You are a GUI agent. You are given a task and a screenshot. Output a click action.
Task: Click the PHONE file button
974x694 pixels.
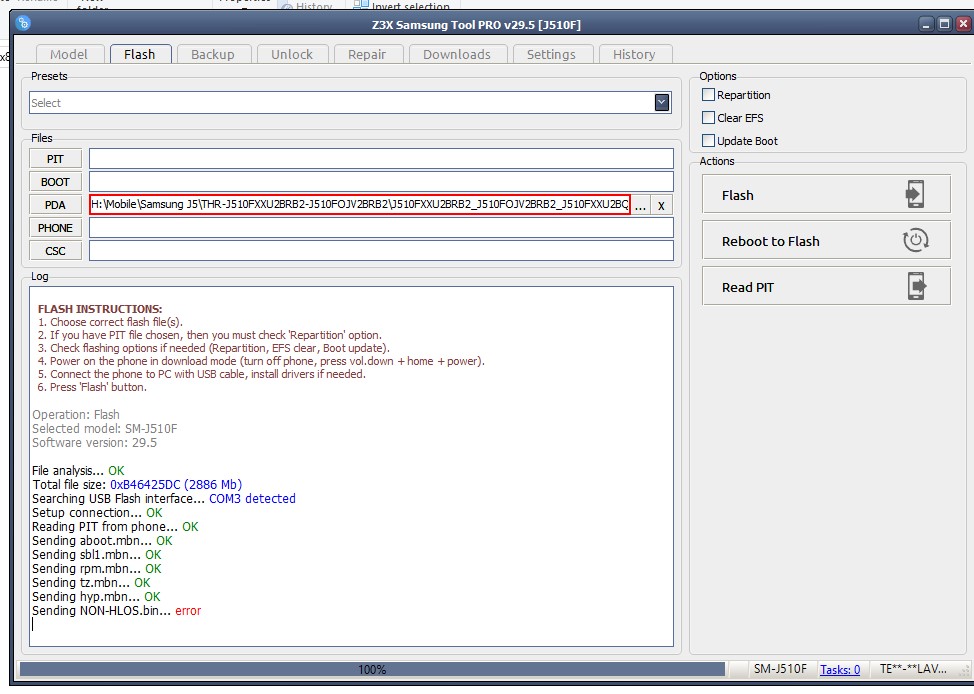(x=55, y=227)
